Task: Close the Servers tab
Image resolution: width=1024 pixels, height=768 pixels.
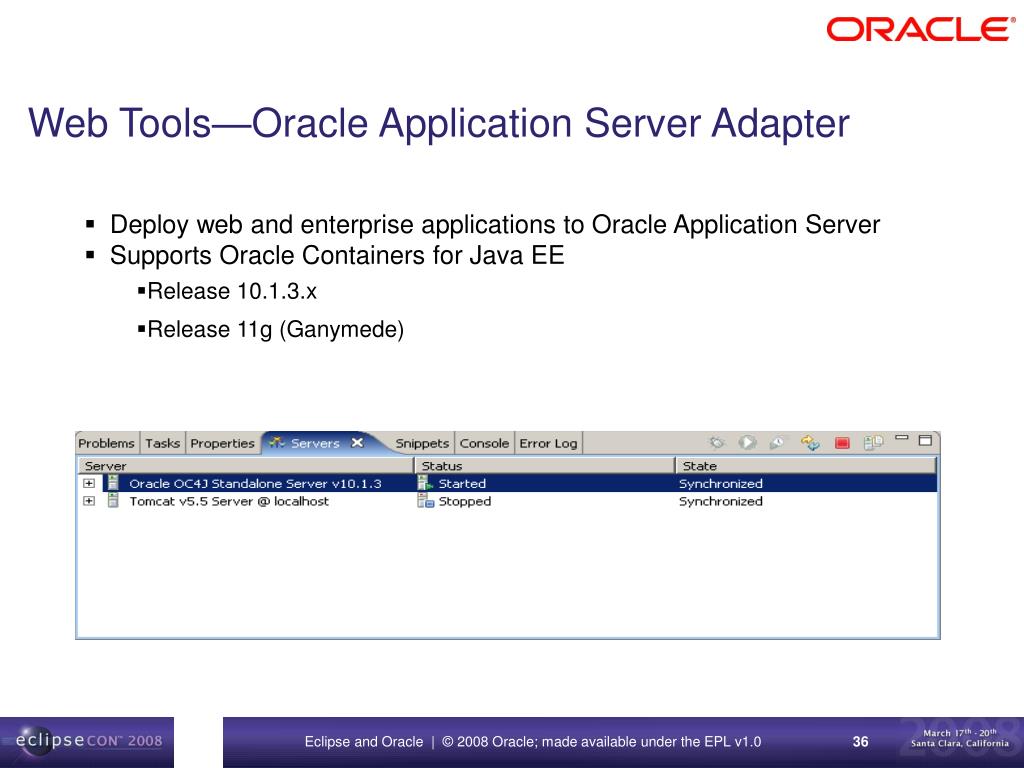Action: (x=357, y=443)
